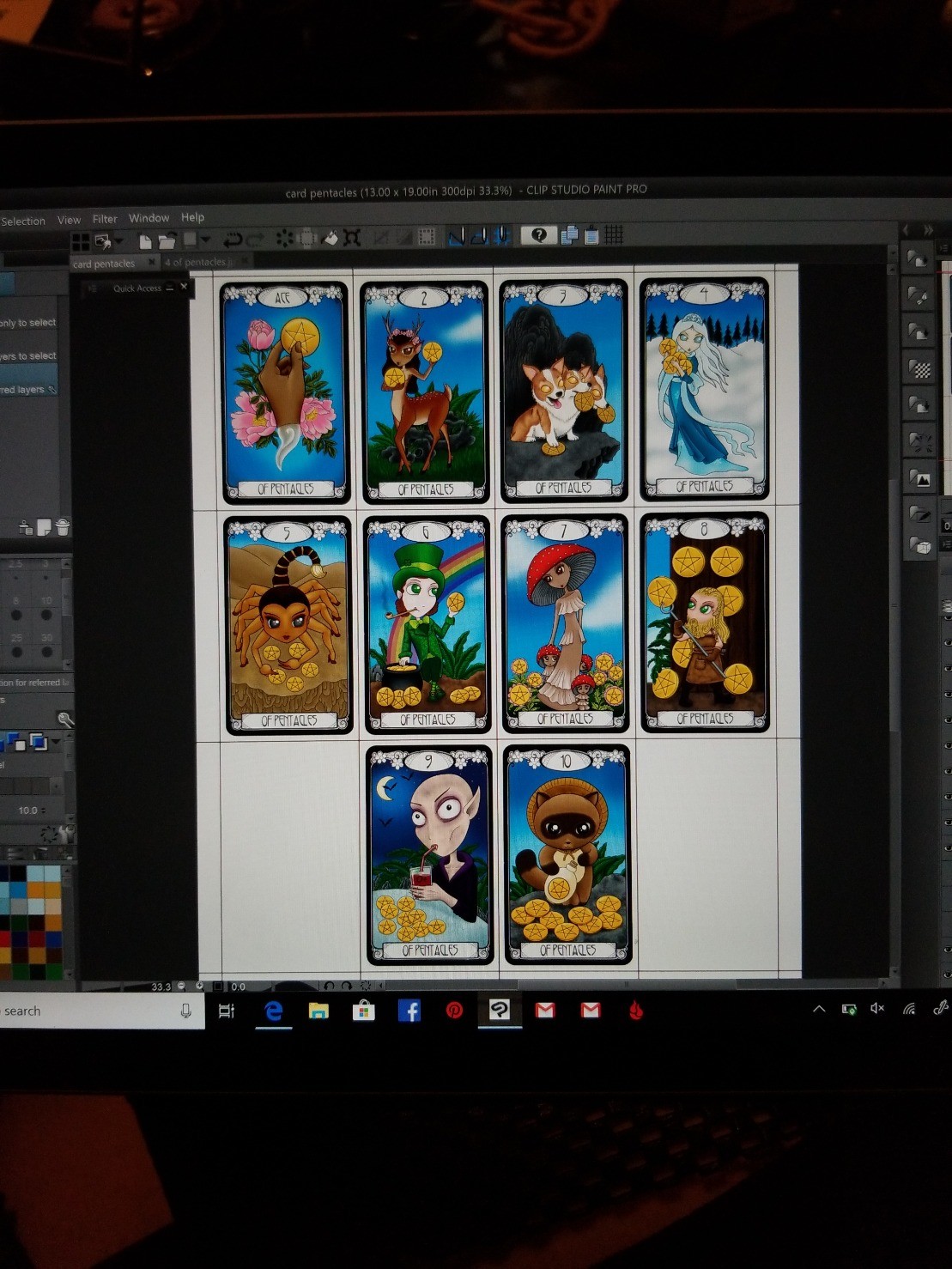This screenshot has height=1269, width=952.
Task: Switch to the card pentacles canvas tab
Action: coord(104,264)
